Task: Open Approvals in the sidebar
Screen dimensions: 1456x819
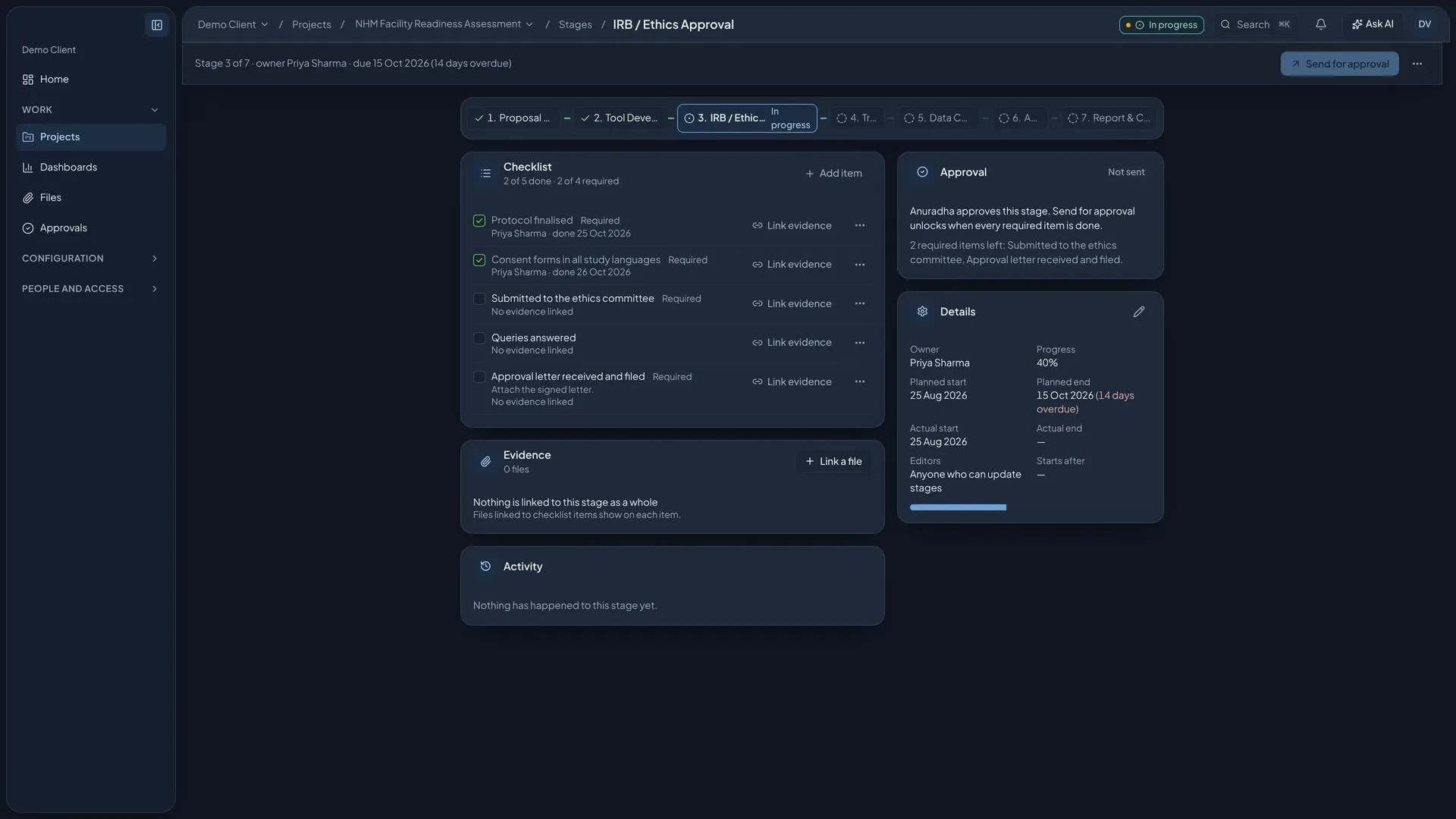Action: tap(91, 228)
